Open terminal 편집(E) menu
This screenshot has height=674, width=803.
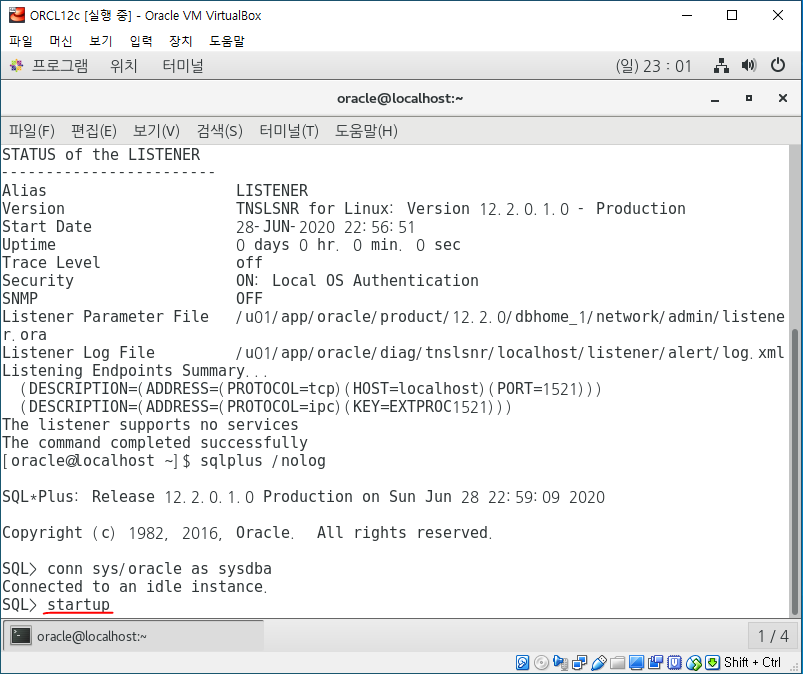pyautogui.click(x=94, y=131)
